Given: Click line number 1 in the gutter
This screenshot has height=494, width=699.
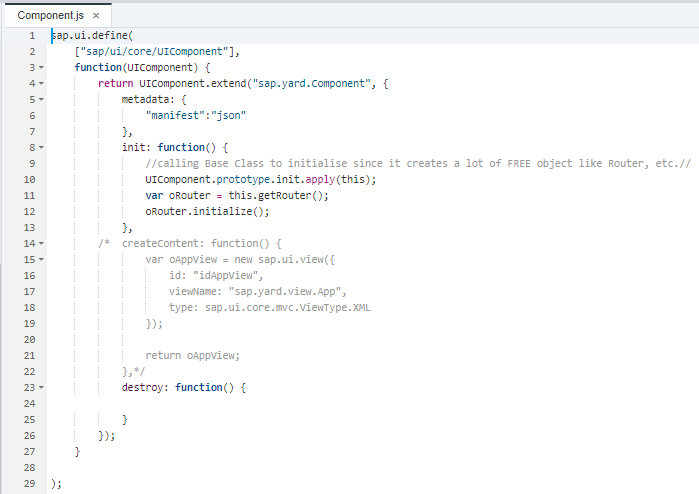Looking at the screenshot, I should (32, 36).
